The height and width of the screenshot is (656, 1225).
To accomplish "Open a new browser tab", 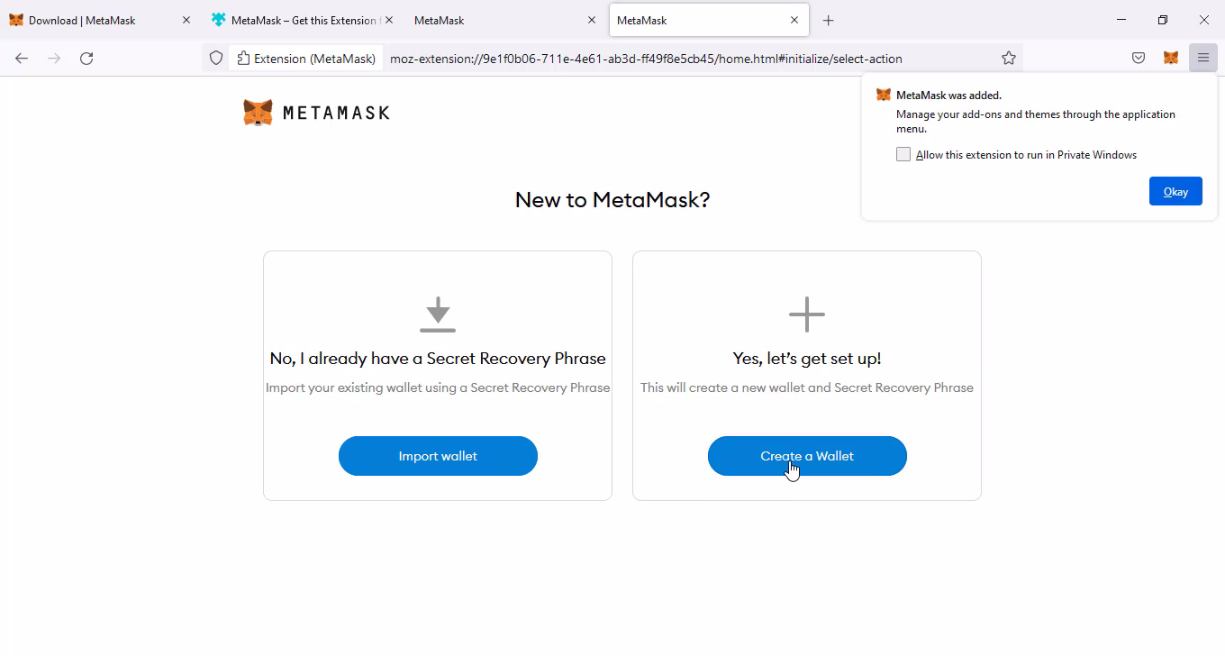I will tap(828, 20).
